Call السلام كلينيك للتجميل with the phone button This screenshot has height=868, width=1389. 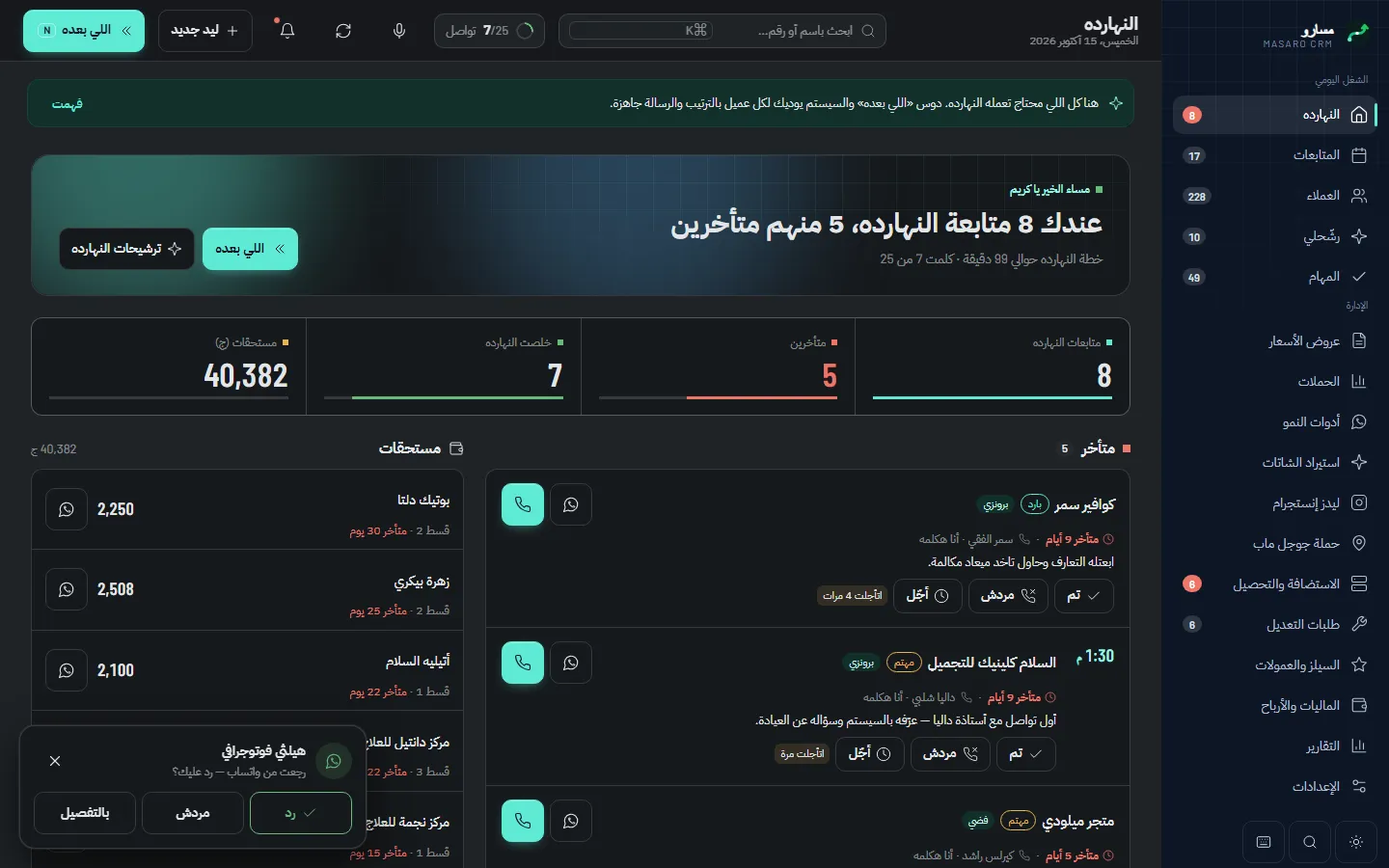(x=523, y=663)
